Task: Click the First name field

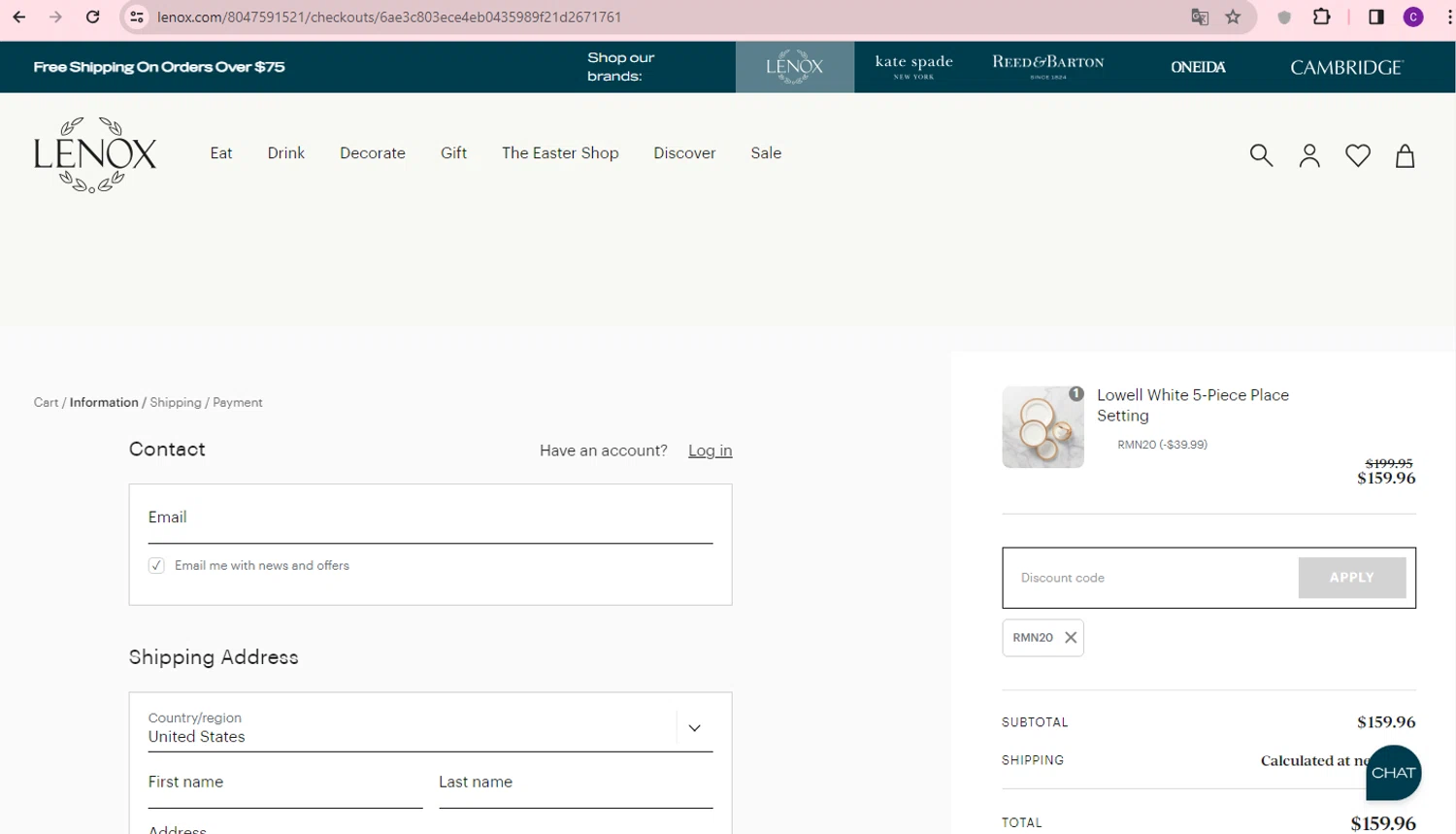Action: click(285, 784)
